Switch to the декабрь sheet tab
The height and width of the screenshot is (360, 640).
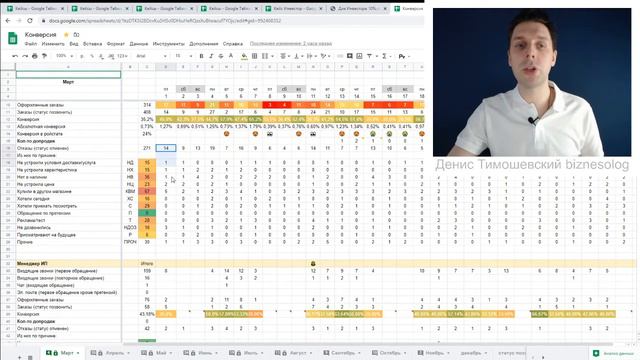[x=474, y=353]
